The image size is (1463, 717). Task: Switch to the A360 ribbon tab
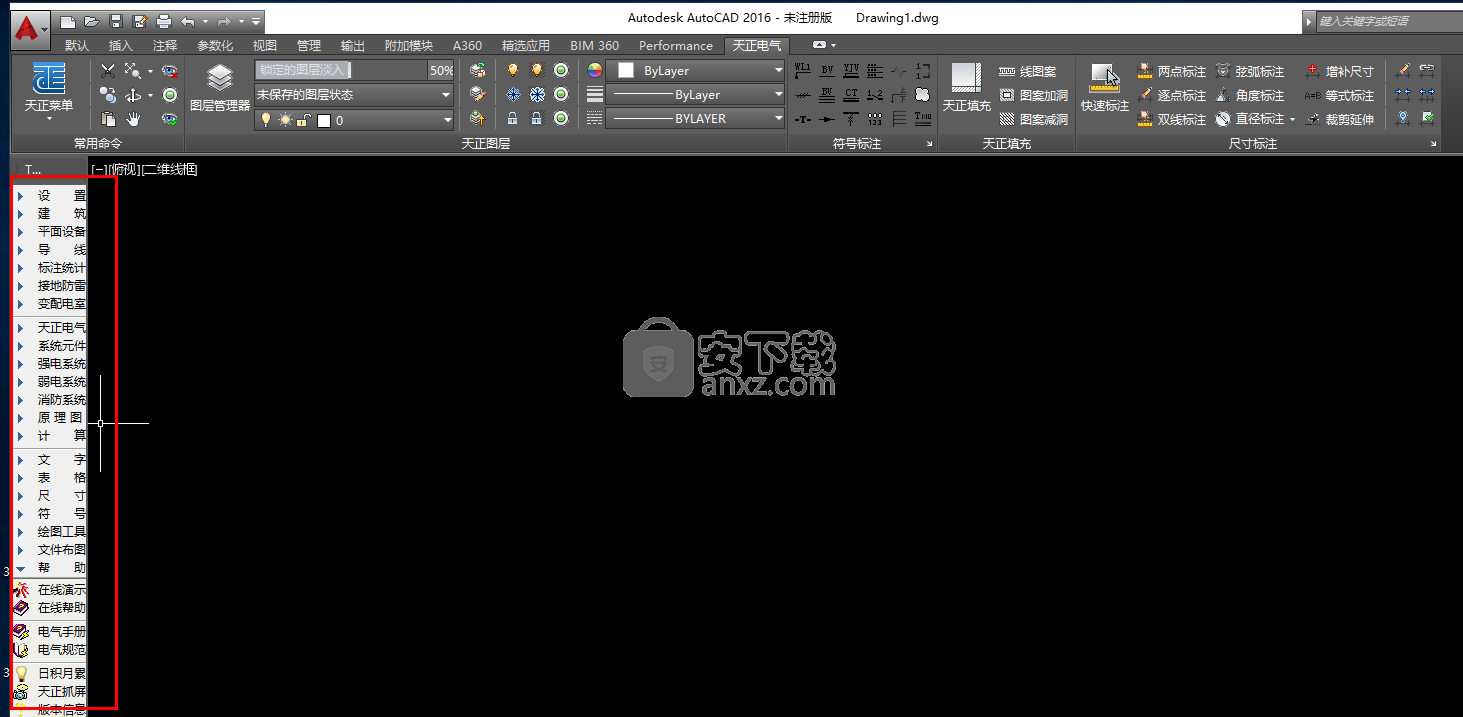click(x=467, y=45)
